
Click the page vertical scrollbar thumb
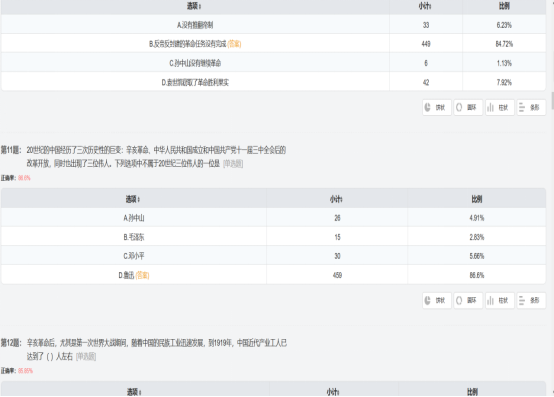(x=552, y=102)
